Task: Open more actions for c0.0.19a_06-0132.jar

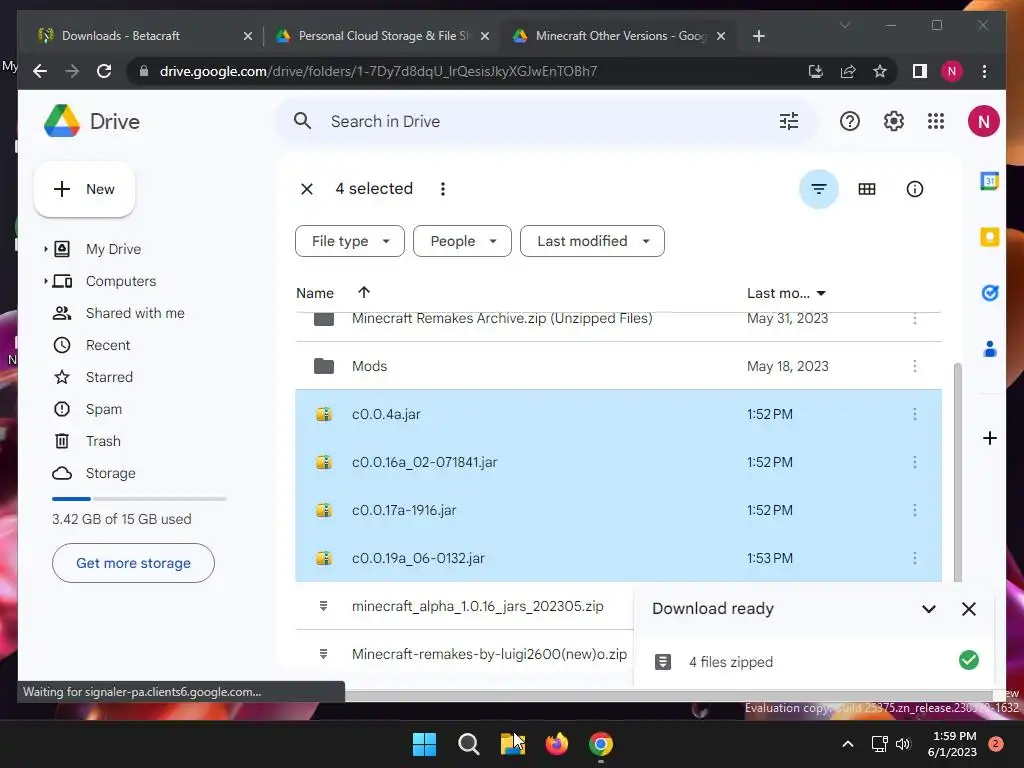Action: (914, 558)
